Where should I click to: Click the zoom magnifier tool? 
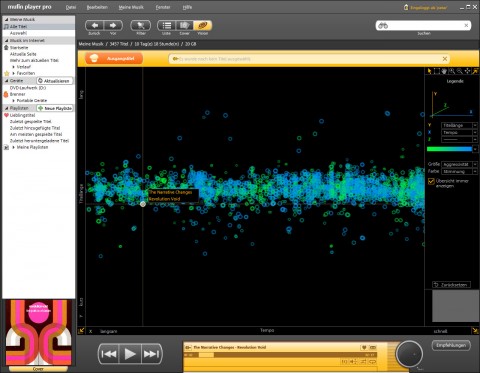click(x=459, y=71)
